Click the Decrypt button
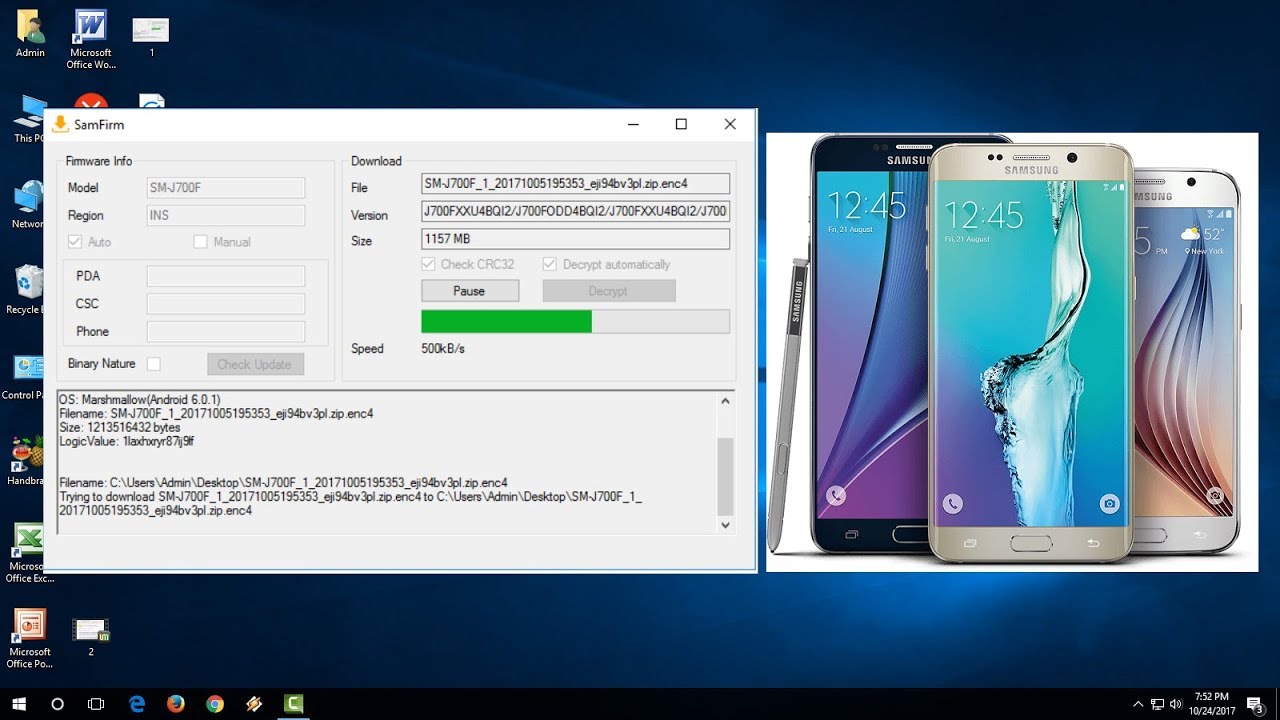The image size is (1280, 720). tap(609, 291)
